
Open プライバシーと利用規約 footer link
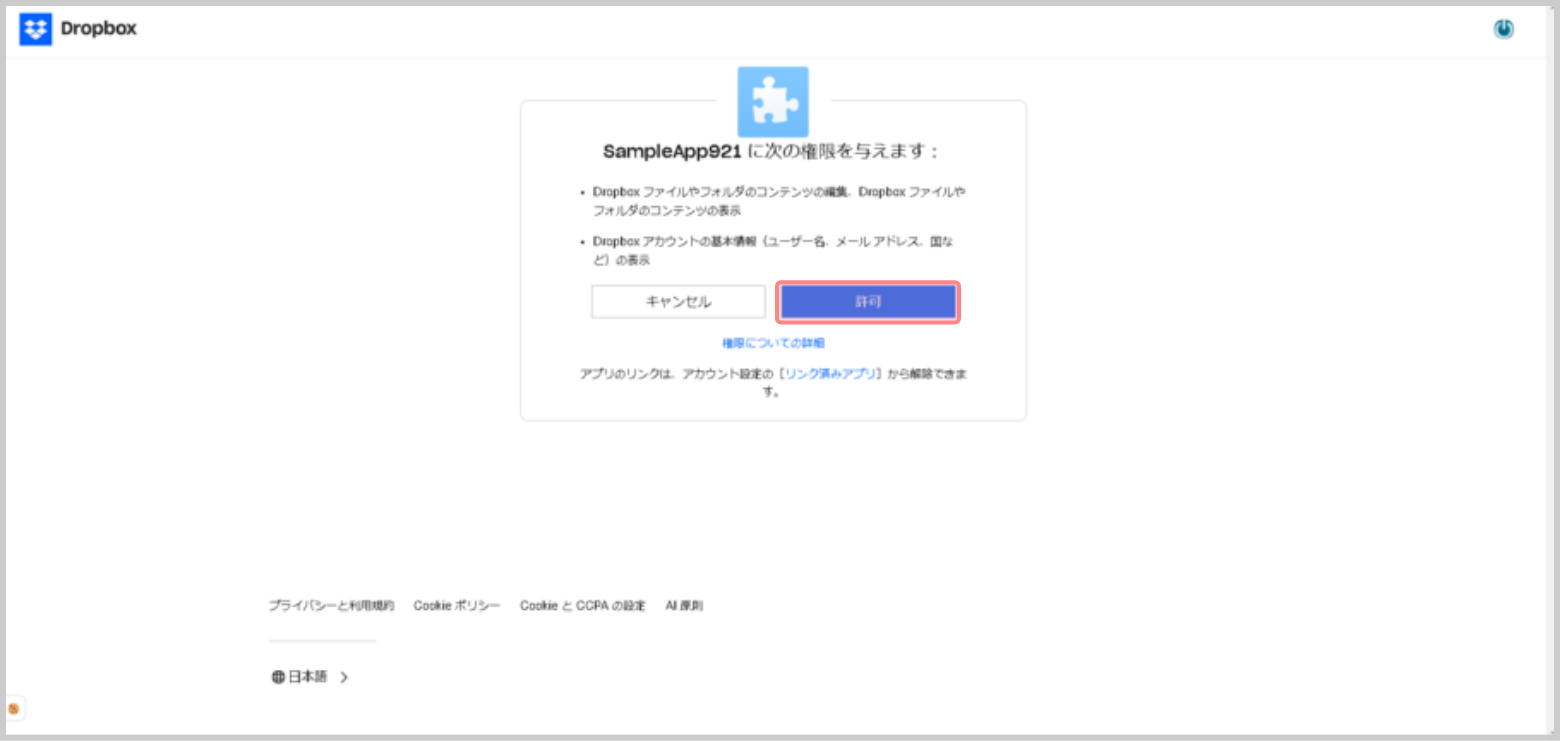coord(331,606)
